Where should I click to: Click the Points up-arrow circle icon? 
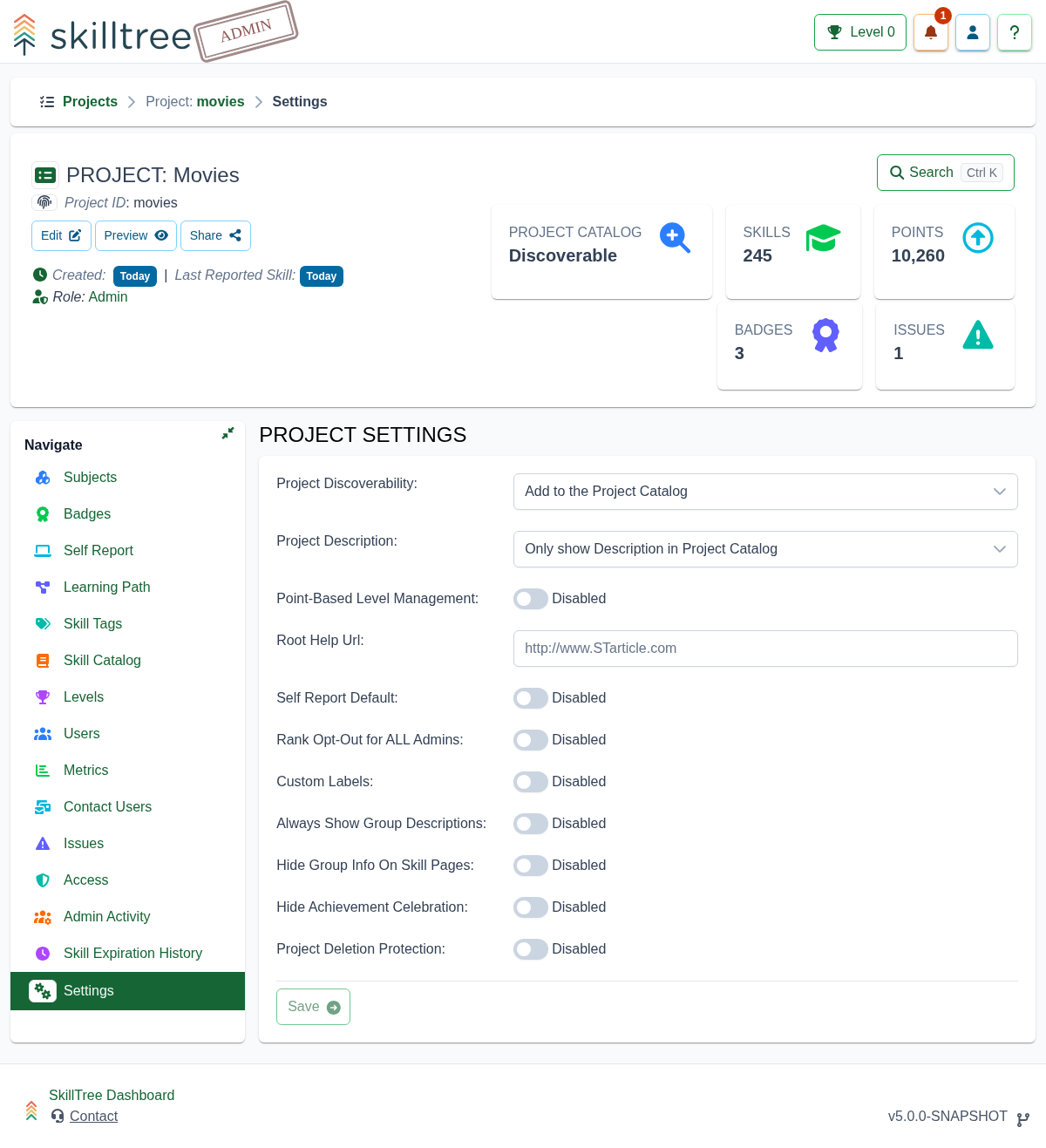pyautogui.click(x=978, y=238)
